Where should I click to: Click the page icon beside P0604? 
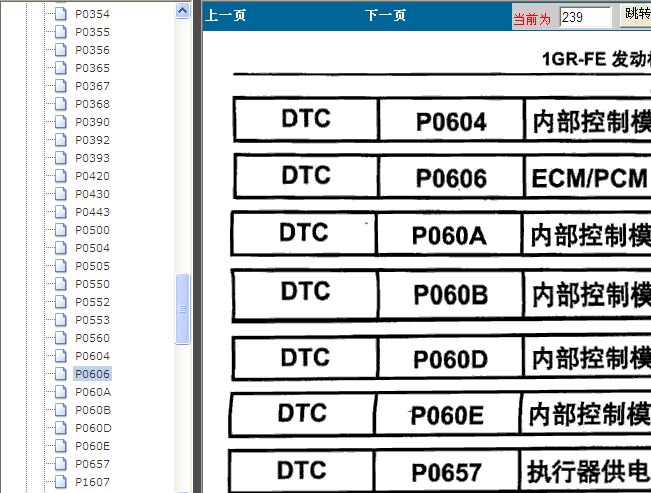(x=61, y=356)
